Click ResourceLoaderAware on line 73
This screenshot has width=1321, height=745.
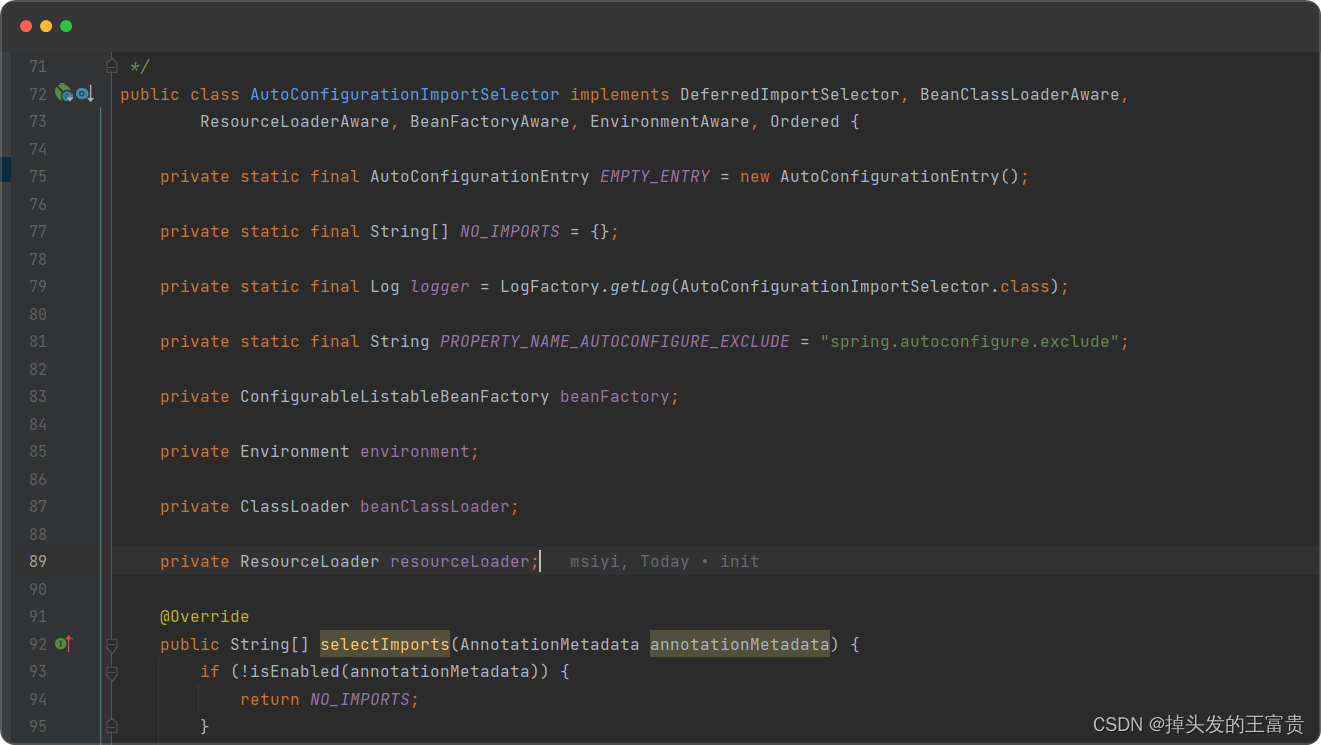coord(295,121)
